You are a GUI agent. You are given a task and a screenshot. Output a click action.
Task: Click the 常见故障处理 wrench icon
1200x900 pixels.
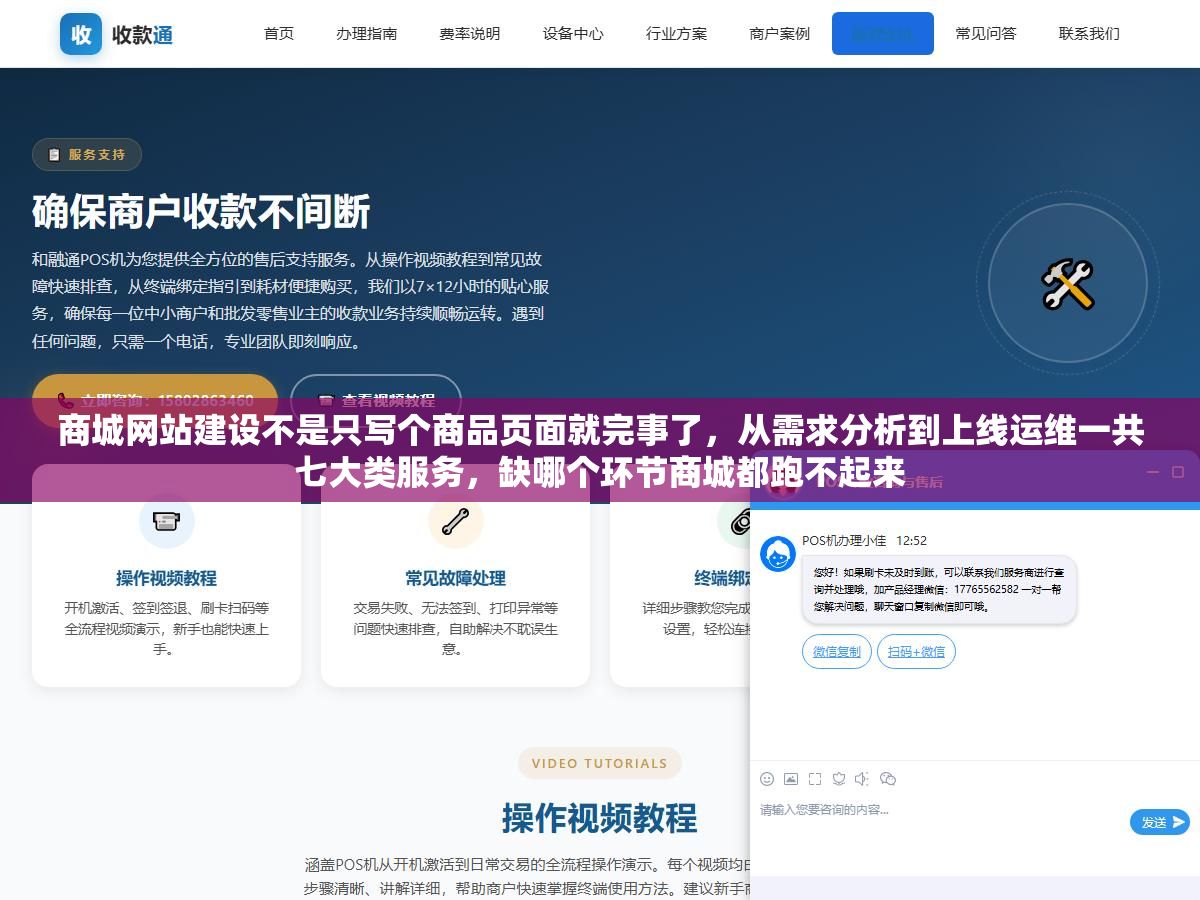point(455,520)
